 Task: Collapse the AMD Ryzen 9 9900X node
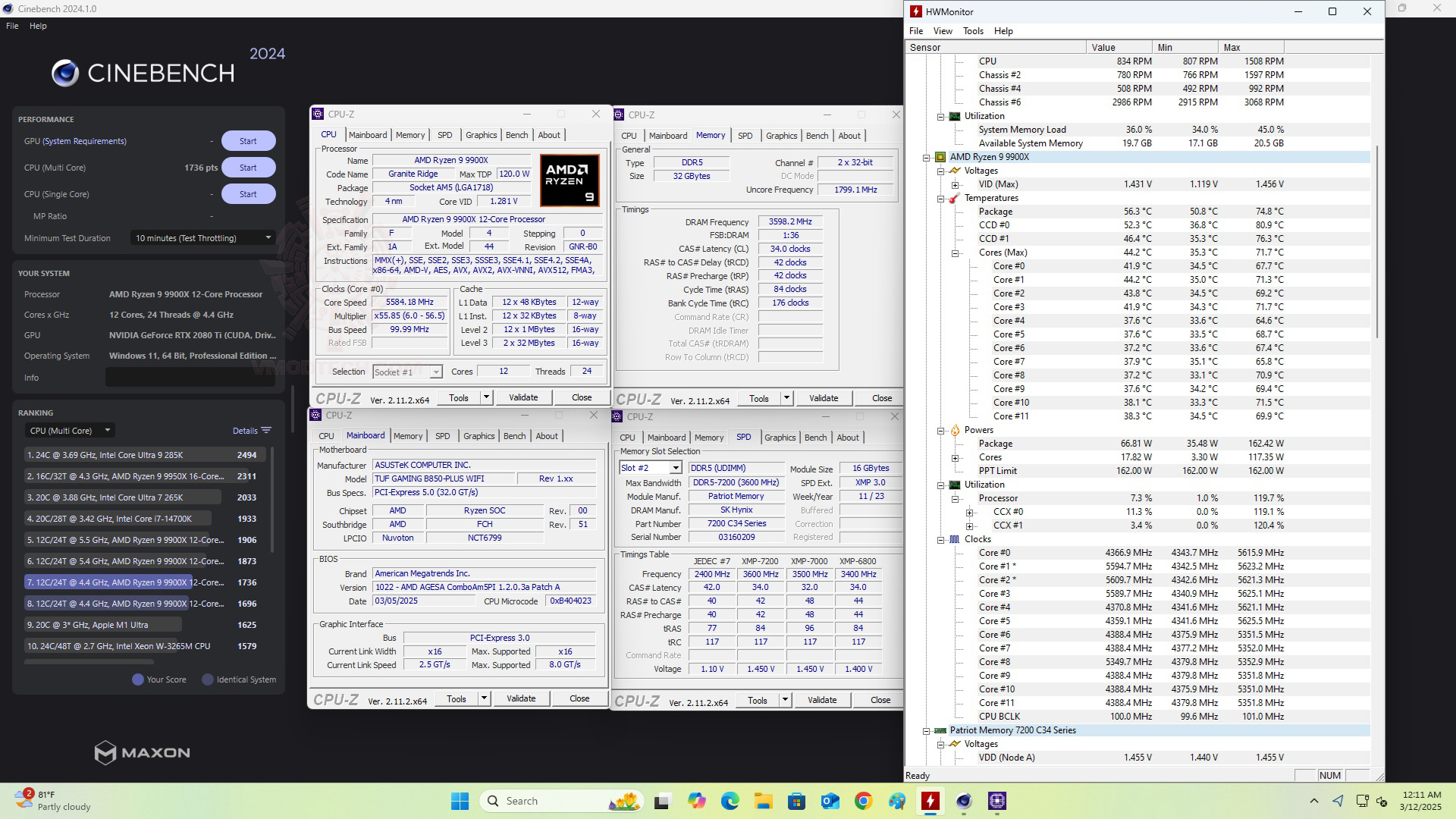[x=927, y=158]
